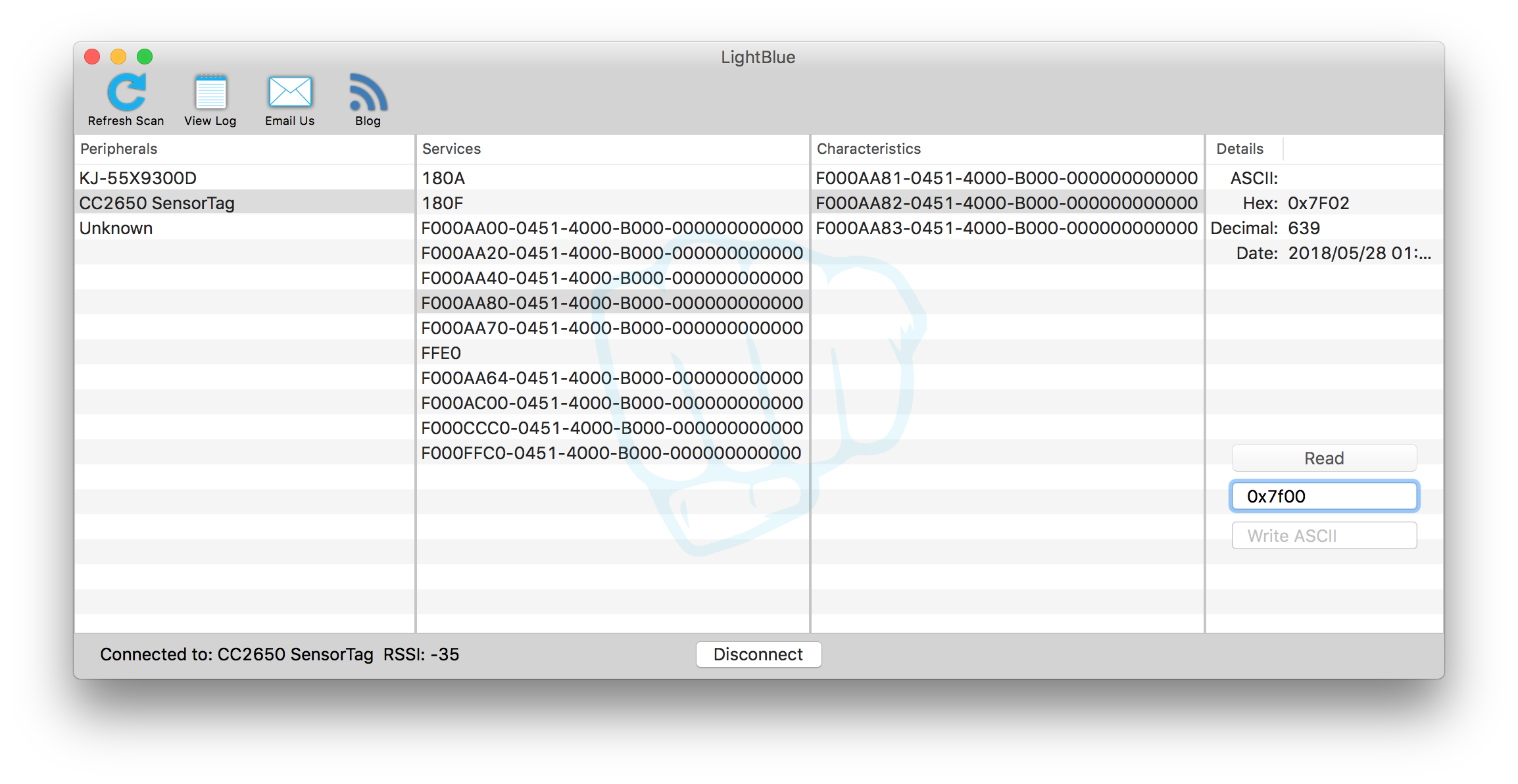Select service F000FFC0-0451-4000-B000-000000000000
The height and width of the screenshot is (784, 1518).
pyautogui.click(x=612, y=453)
